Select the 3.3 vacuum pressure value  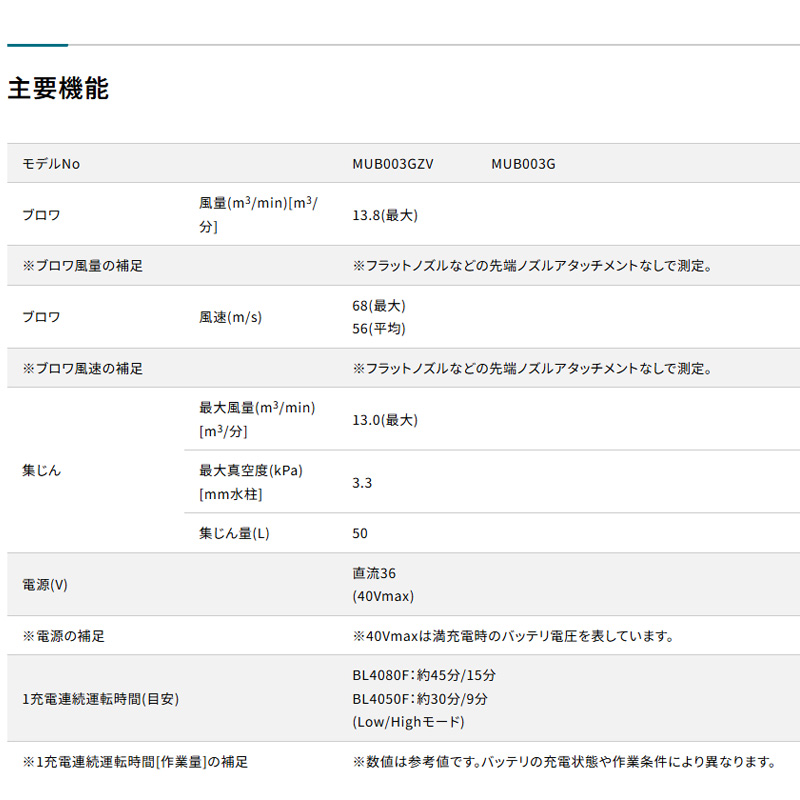point(362,482)
